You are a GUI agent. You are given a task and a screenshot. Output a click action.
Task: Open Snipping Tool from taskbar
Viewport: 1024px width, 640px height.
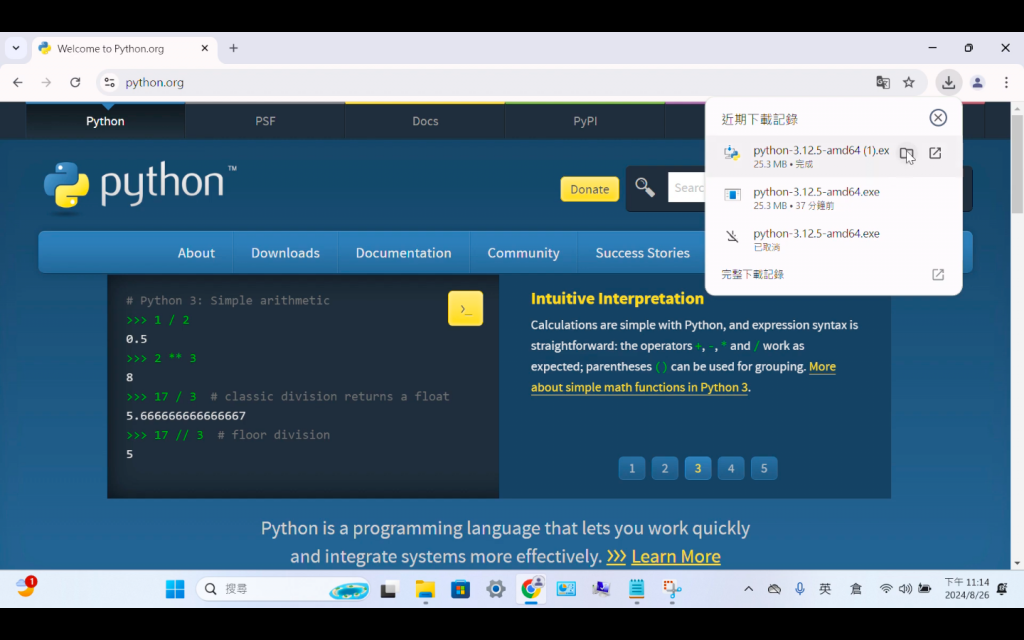[672, 589]
